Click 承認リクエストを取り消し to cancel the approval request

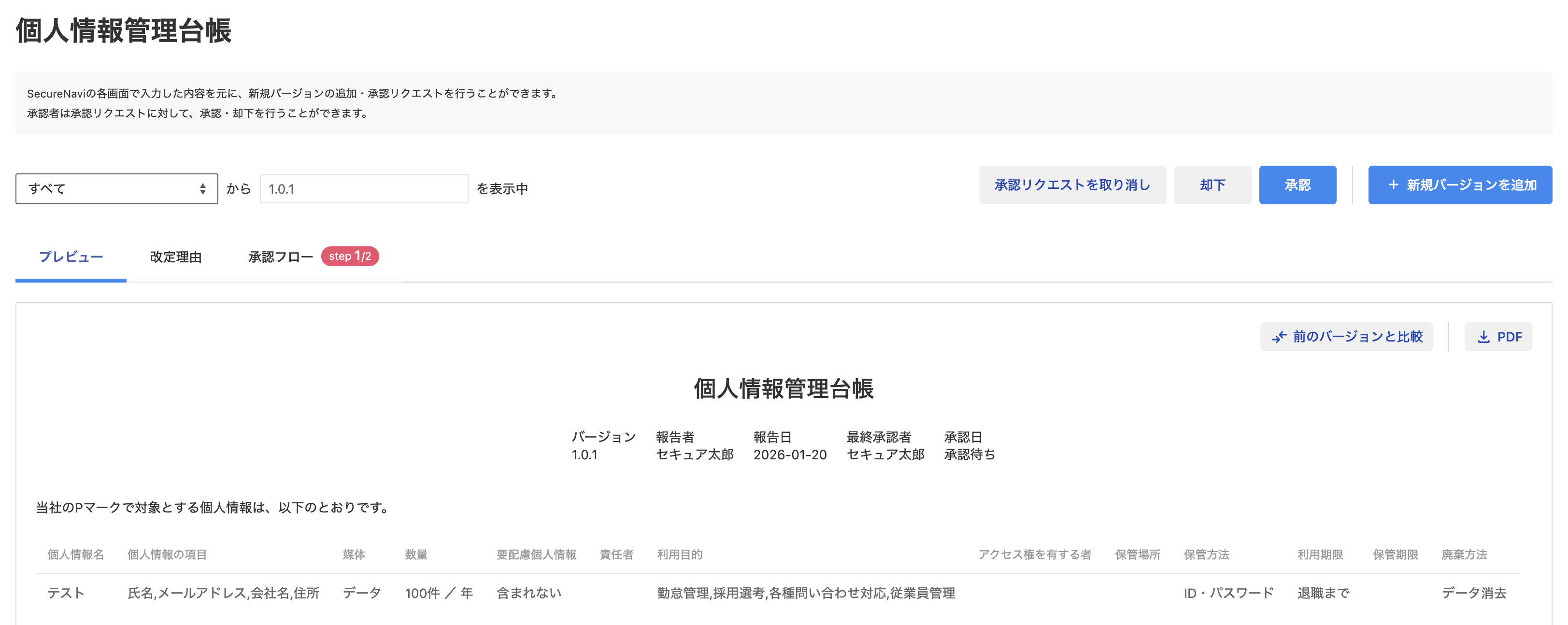(1072, 185)
